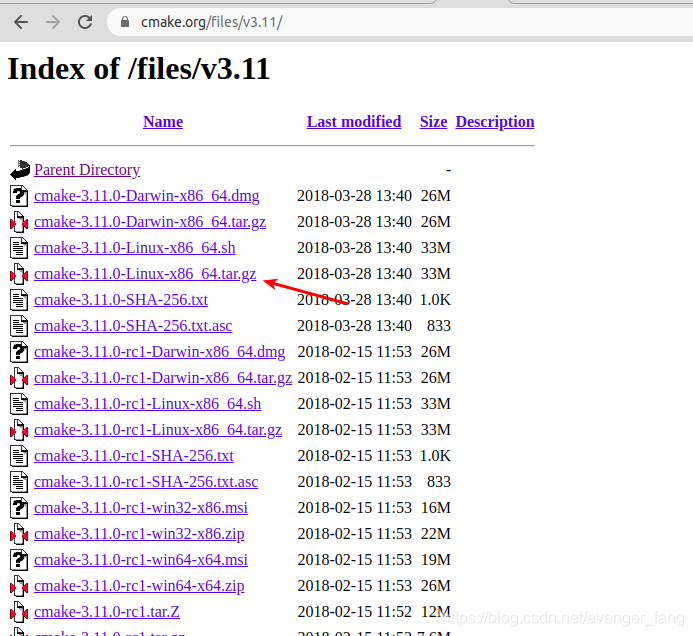Click text-file icon beside cmake-3.11.0-SHA-256.txt
This screenshot has width=693, height=636.
click(x=19, y=300)
